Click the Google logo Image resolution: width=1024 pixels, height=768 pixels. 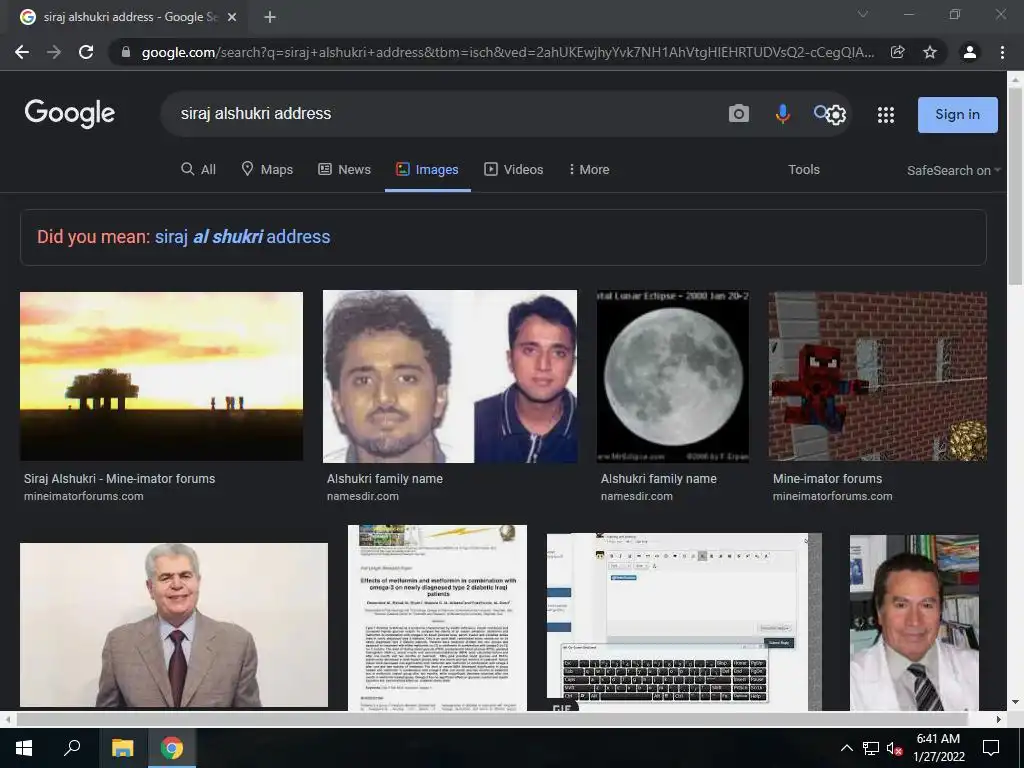coord(70,114)
